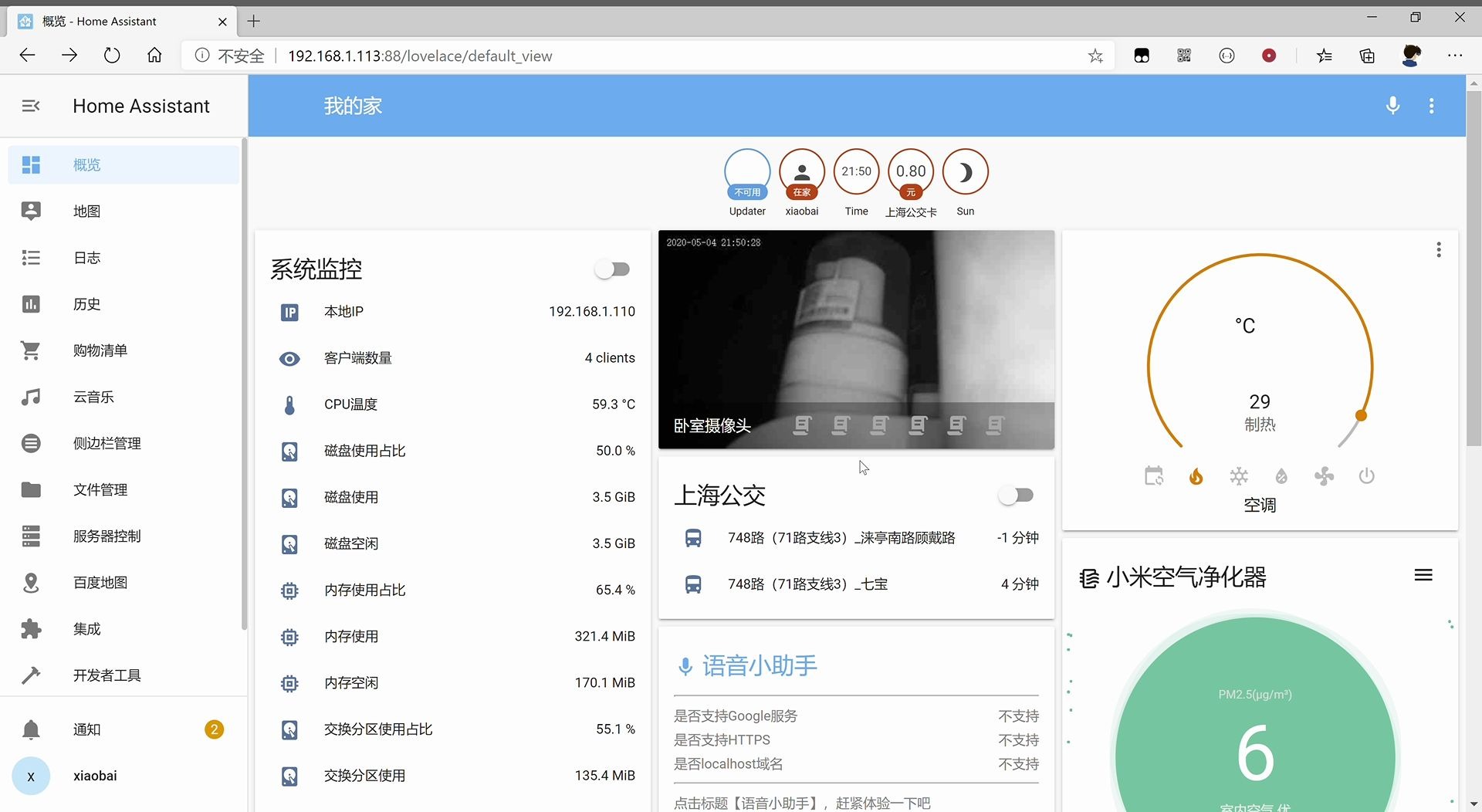This screenshot has width=1482, height=812.
Task: Click the page vertical scrollbar
Action: click(x=1474, y=268)
